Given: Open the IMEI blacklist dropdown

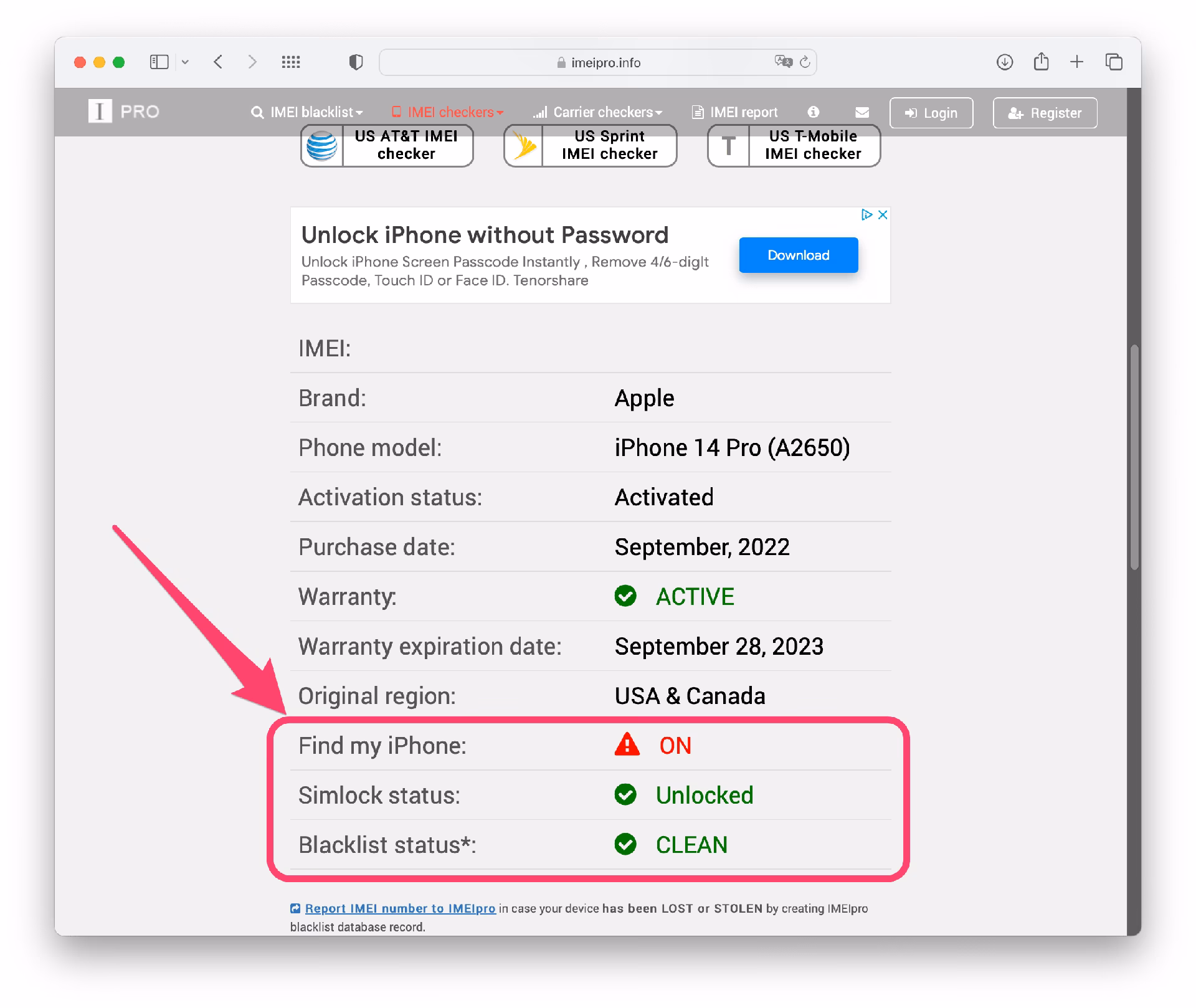Looking at the screenshot, I should tap(308, 112).
